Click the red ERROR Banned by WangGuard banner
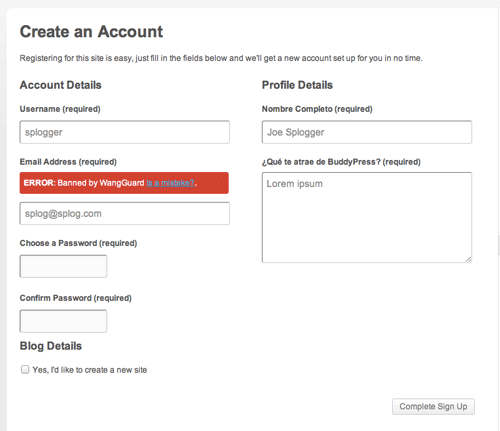Image resolution: width=500 pixels, height=431 pixels. 124,183
